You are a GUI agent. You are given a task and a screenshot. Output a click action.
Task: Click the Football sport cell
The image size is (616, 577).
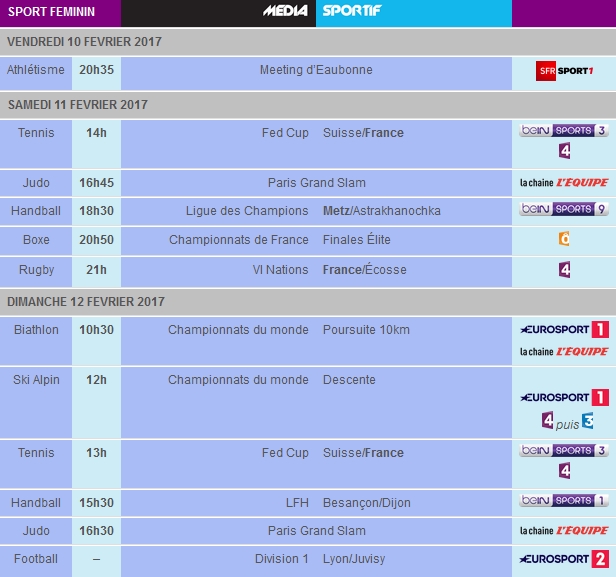pos(36,562)
